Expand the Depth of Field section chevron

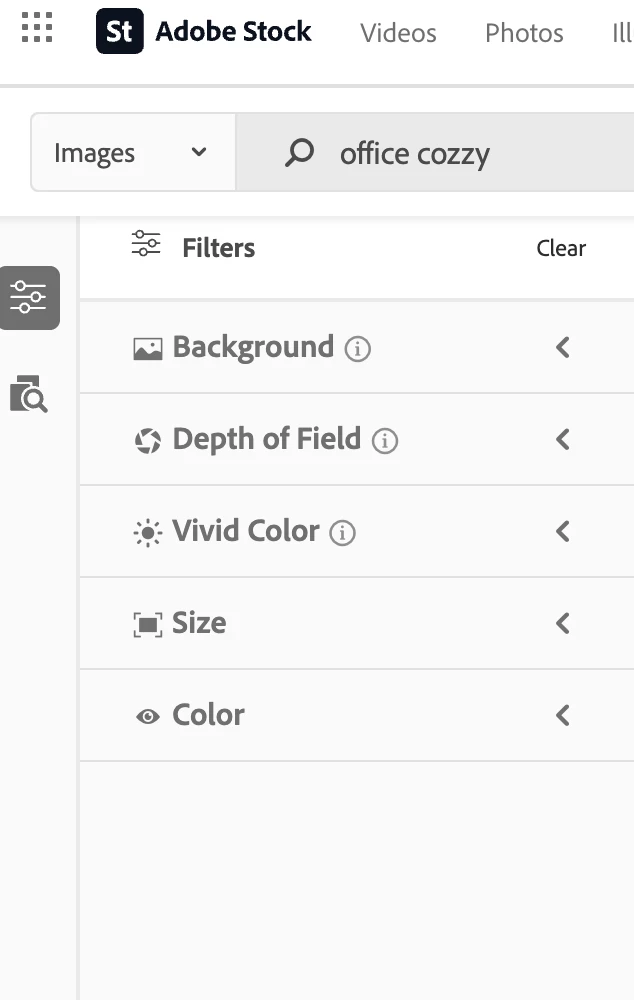tap(563, 440)
